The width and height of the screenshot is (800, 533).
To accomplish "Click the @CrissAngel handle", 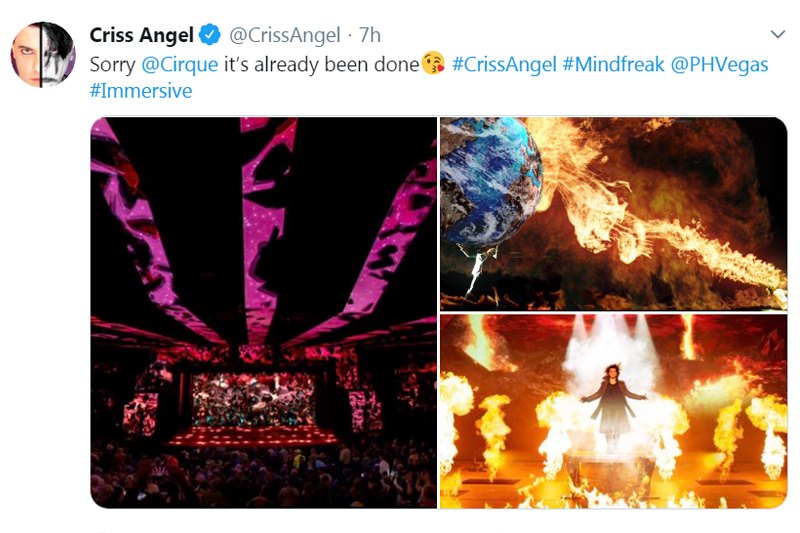I will pyautogui.click(x=285, y=35).
